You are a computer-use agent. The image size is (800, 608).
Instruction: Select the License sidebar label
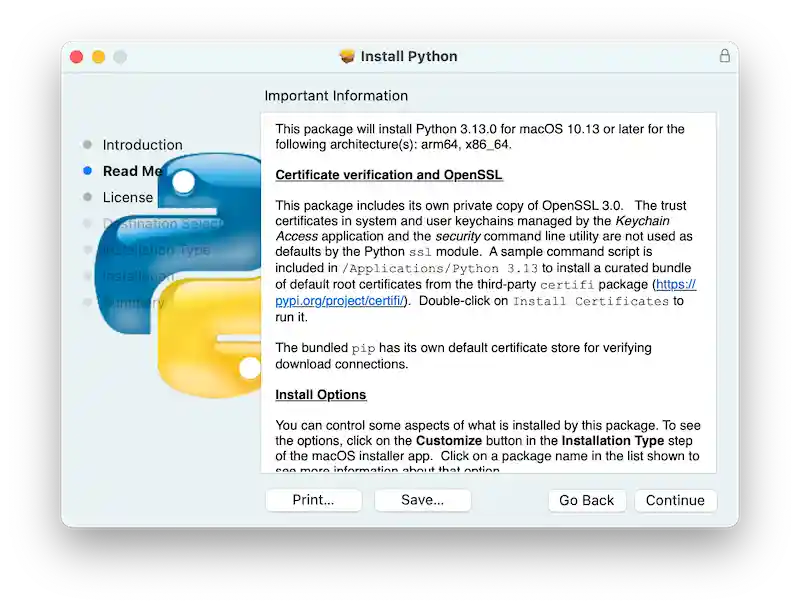coord(128,197)
